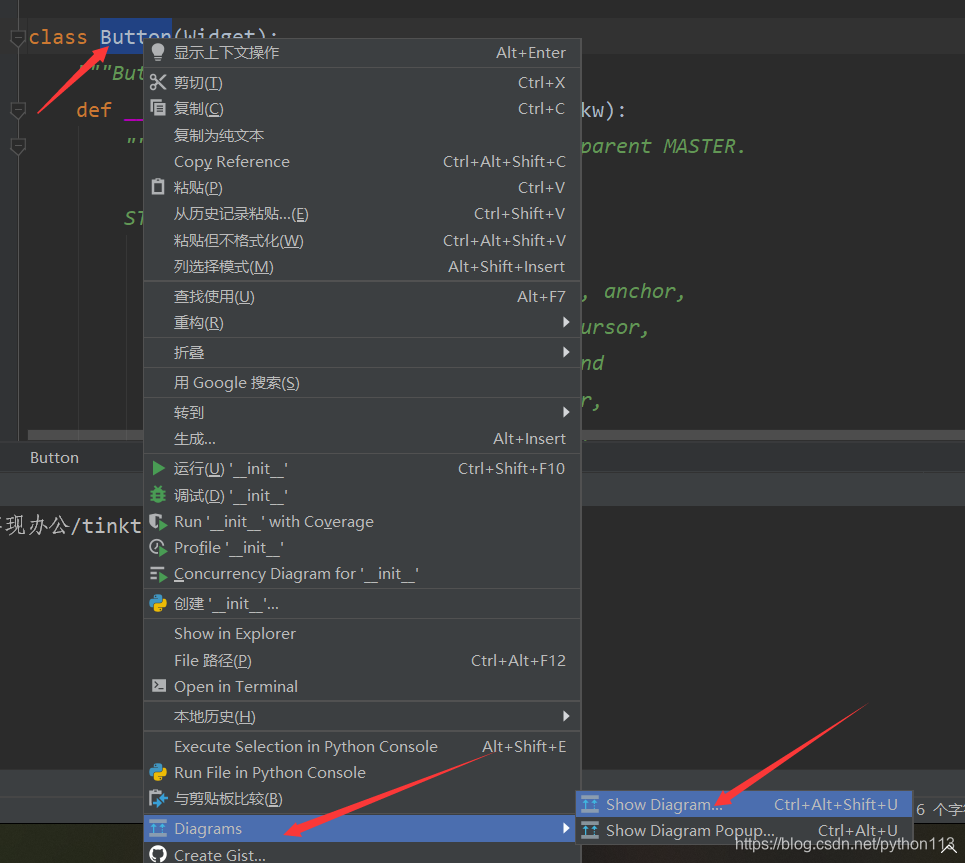Screen dimensions: 965x863
Task: Click the compare-with-clipboard icon
Action: 158,798
